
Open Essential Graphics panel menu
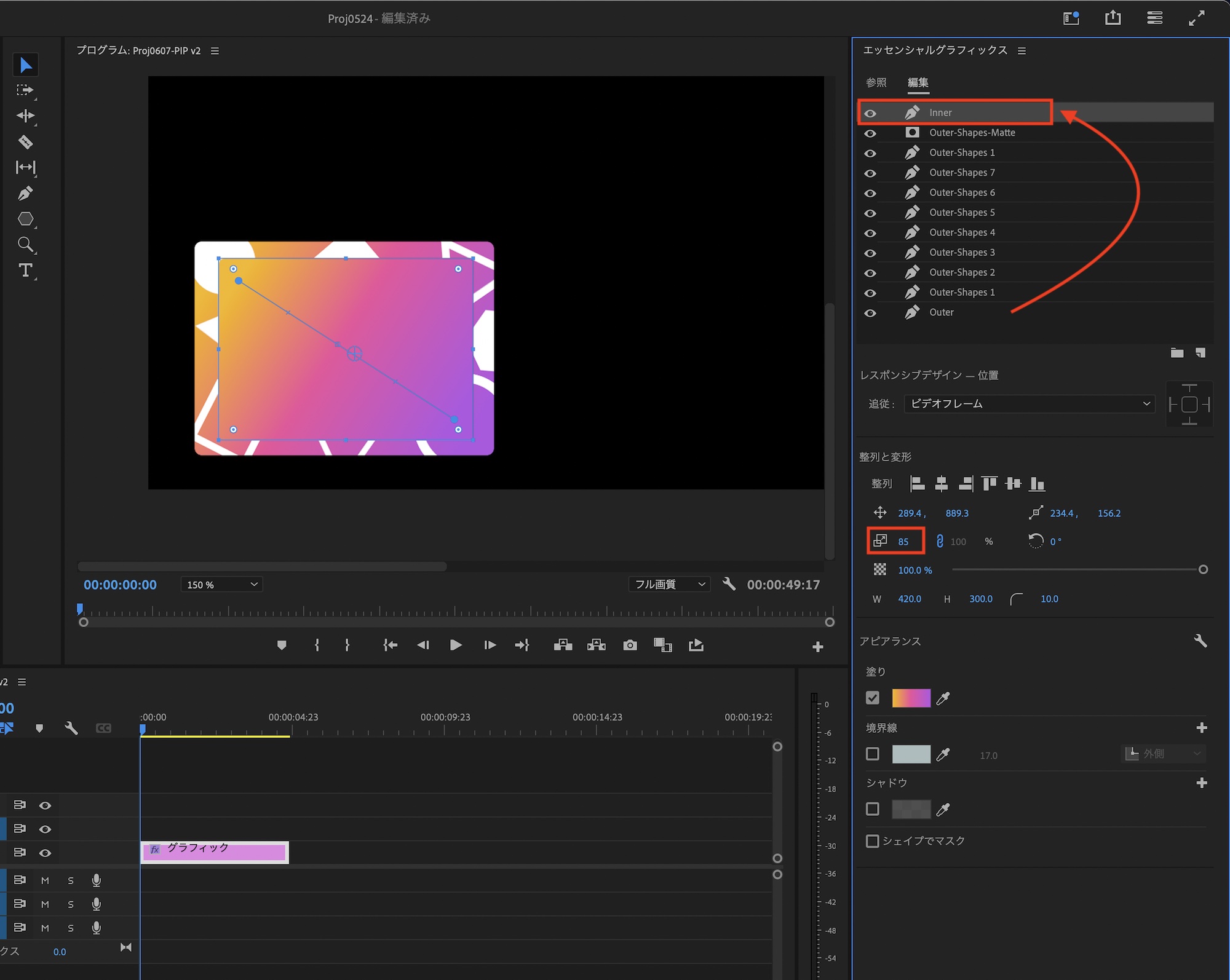(x=1022, y=51)
